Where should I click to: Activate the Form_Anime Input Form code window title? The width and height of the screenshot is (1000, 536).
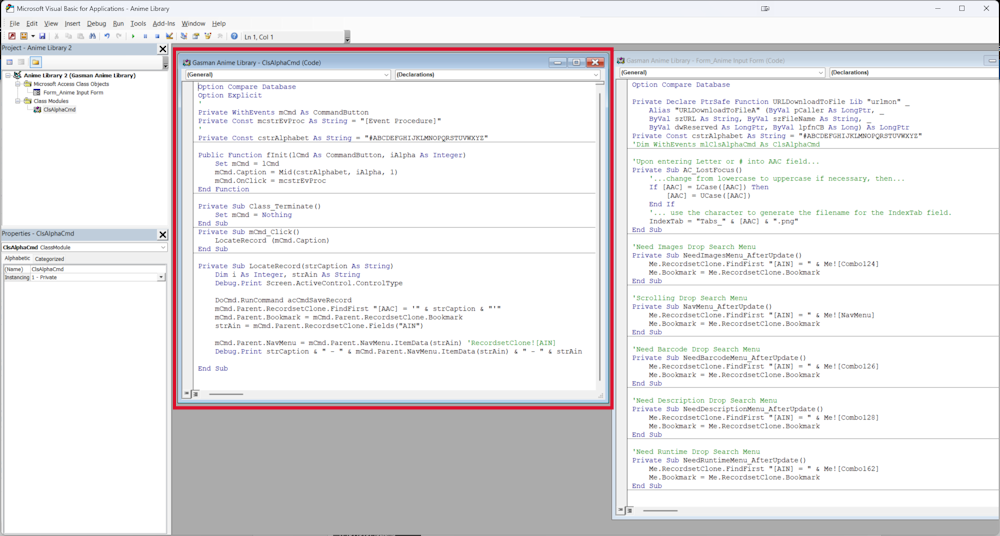[x=705, y=61]
